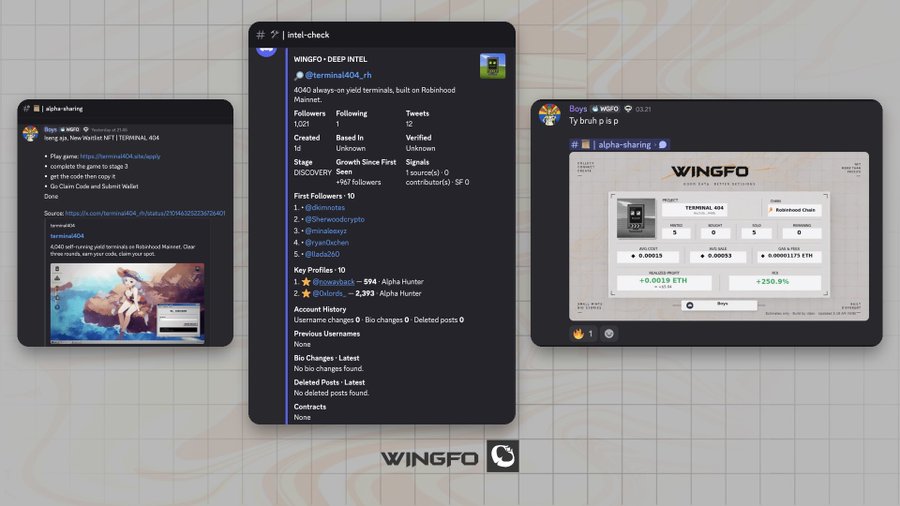The height and width of the screenshot is (506, 900).
Task: Click the magnifier icon before @terminal404_rh
Action: pyautogui.click(x=298, y=75)
